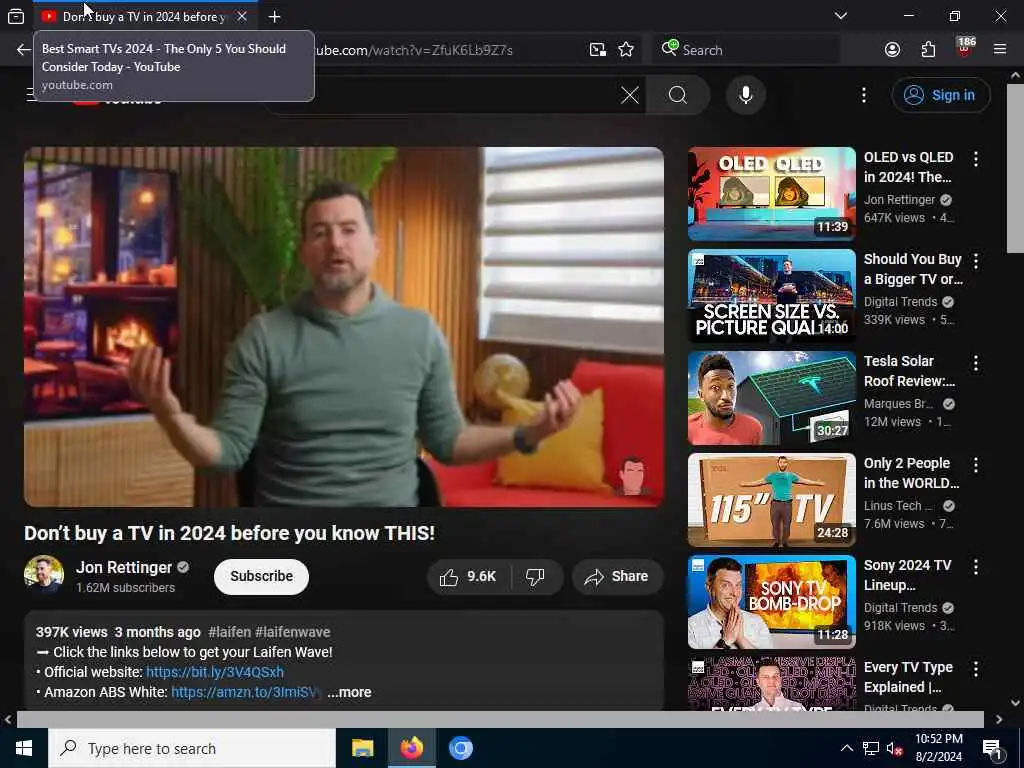Clear the YouTube search field
The image size is (1024, 768).
(x=630, y=95)
